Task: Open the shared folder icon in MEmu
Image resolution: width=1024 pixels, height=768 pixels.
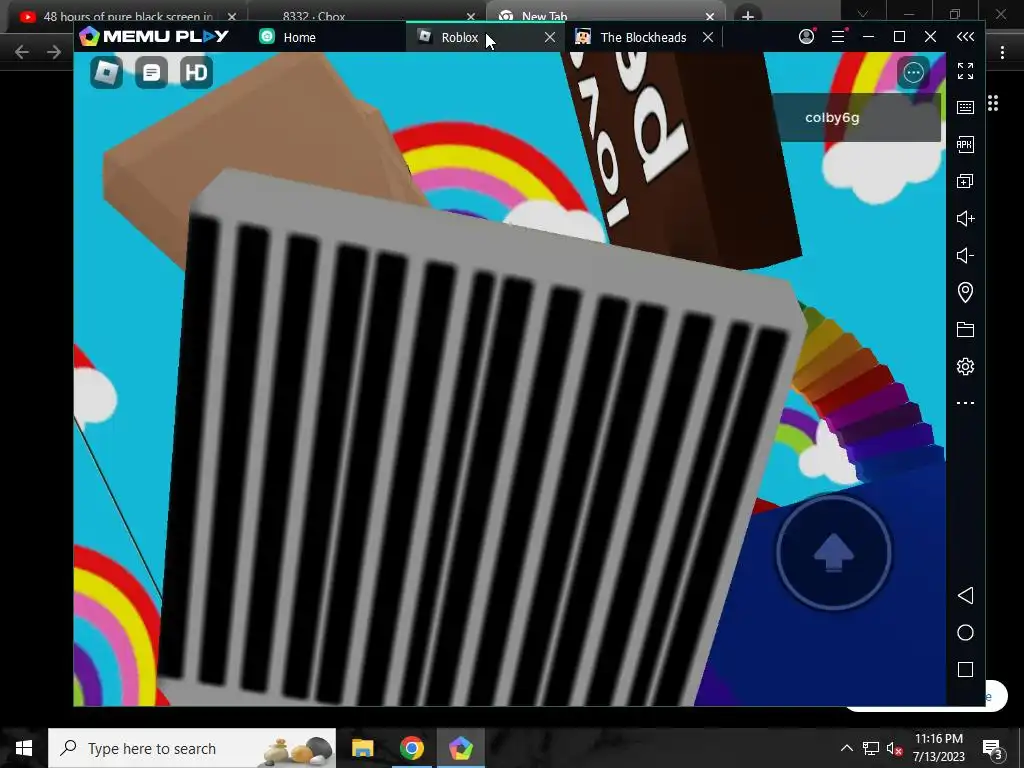Action: tap(965, 329)
